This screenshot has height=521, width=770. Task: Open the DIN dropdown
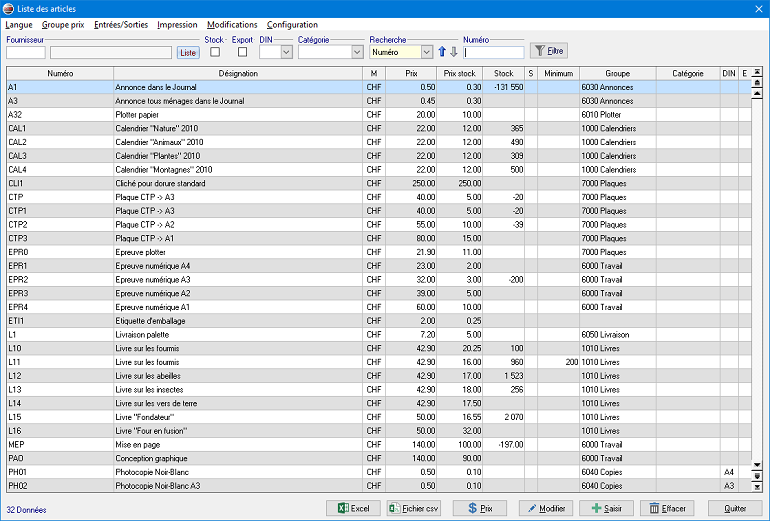(x=287, y=52)
